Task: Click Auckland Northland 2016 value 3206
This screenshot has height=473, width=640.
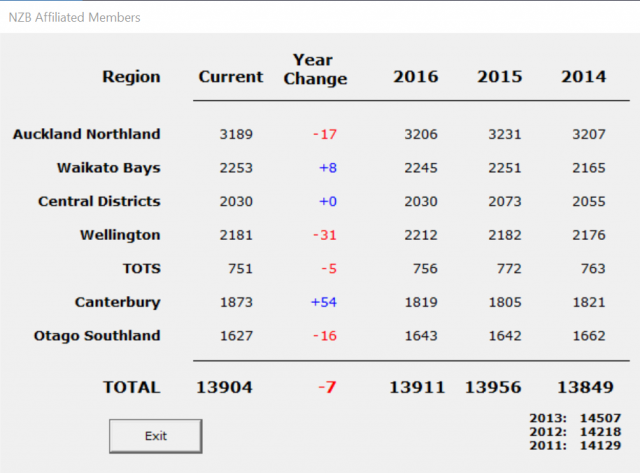Action: 421,134
